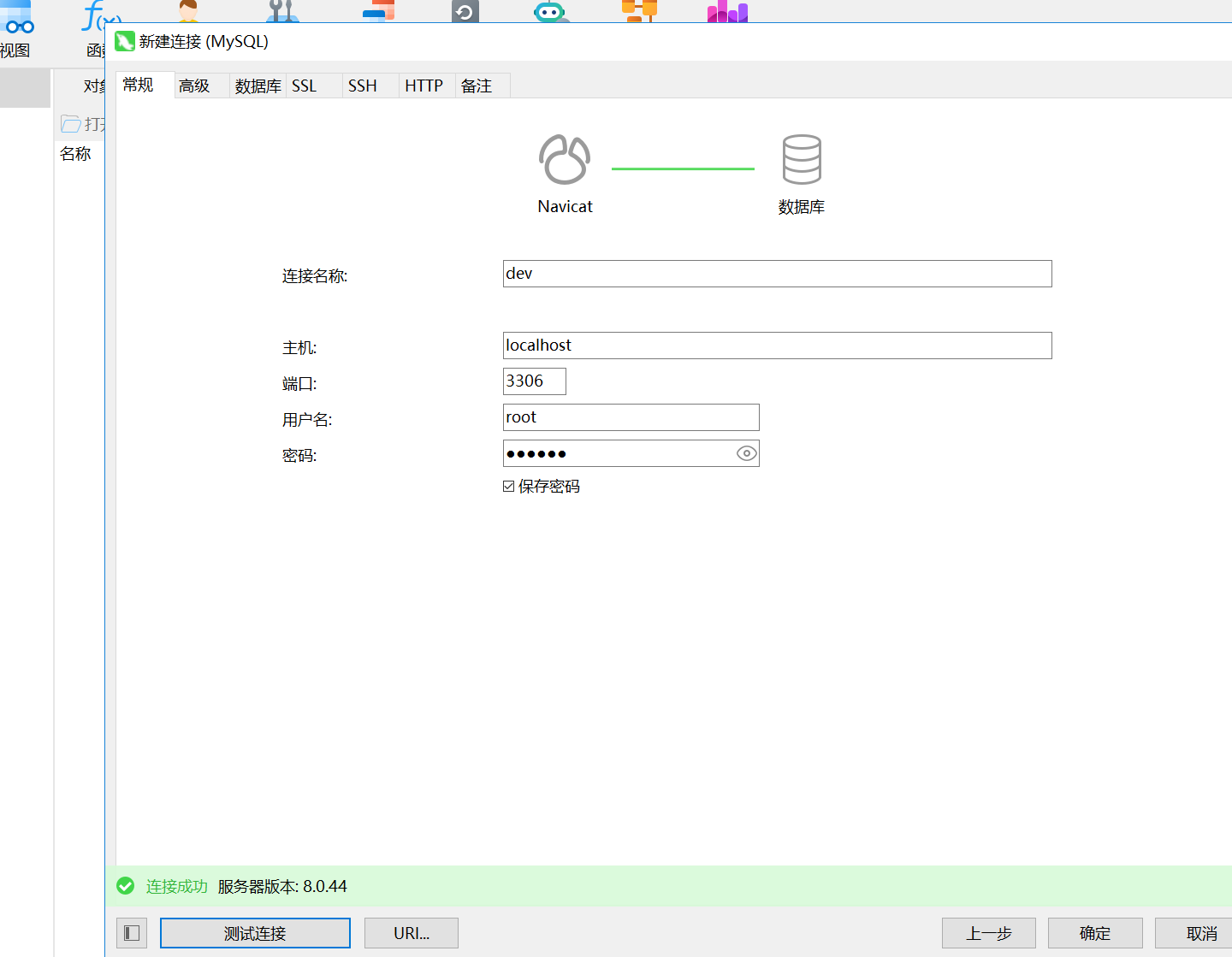Click User icon in Navicat main toolbar
The image size is (1232, 957).
(x=188, y=10)
